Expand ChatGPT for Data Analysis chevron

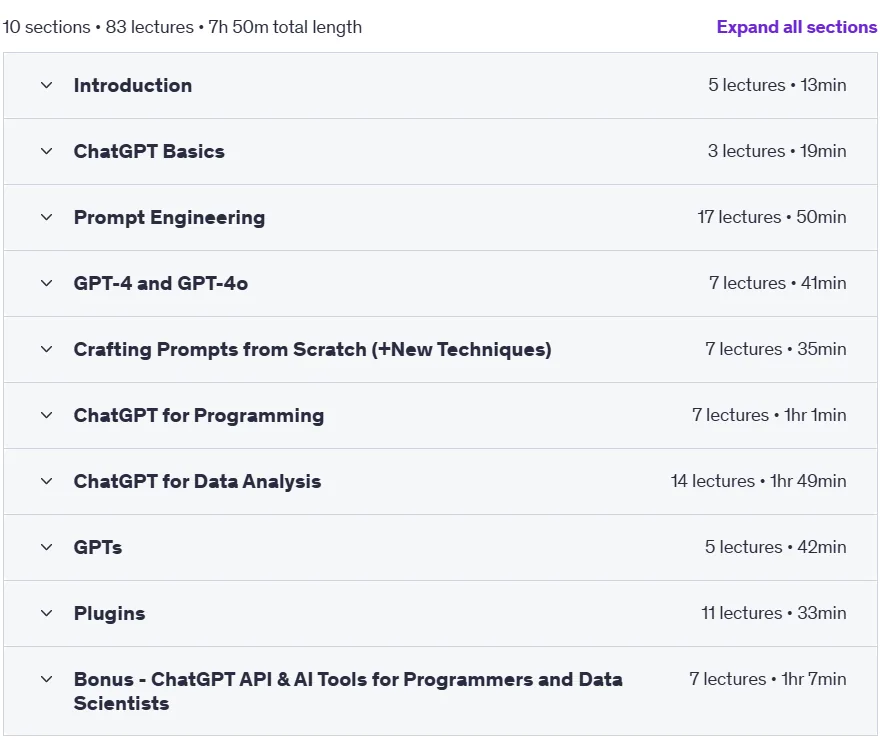(47, 481)
